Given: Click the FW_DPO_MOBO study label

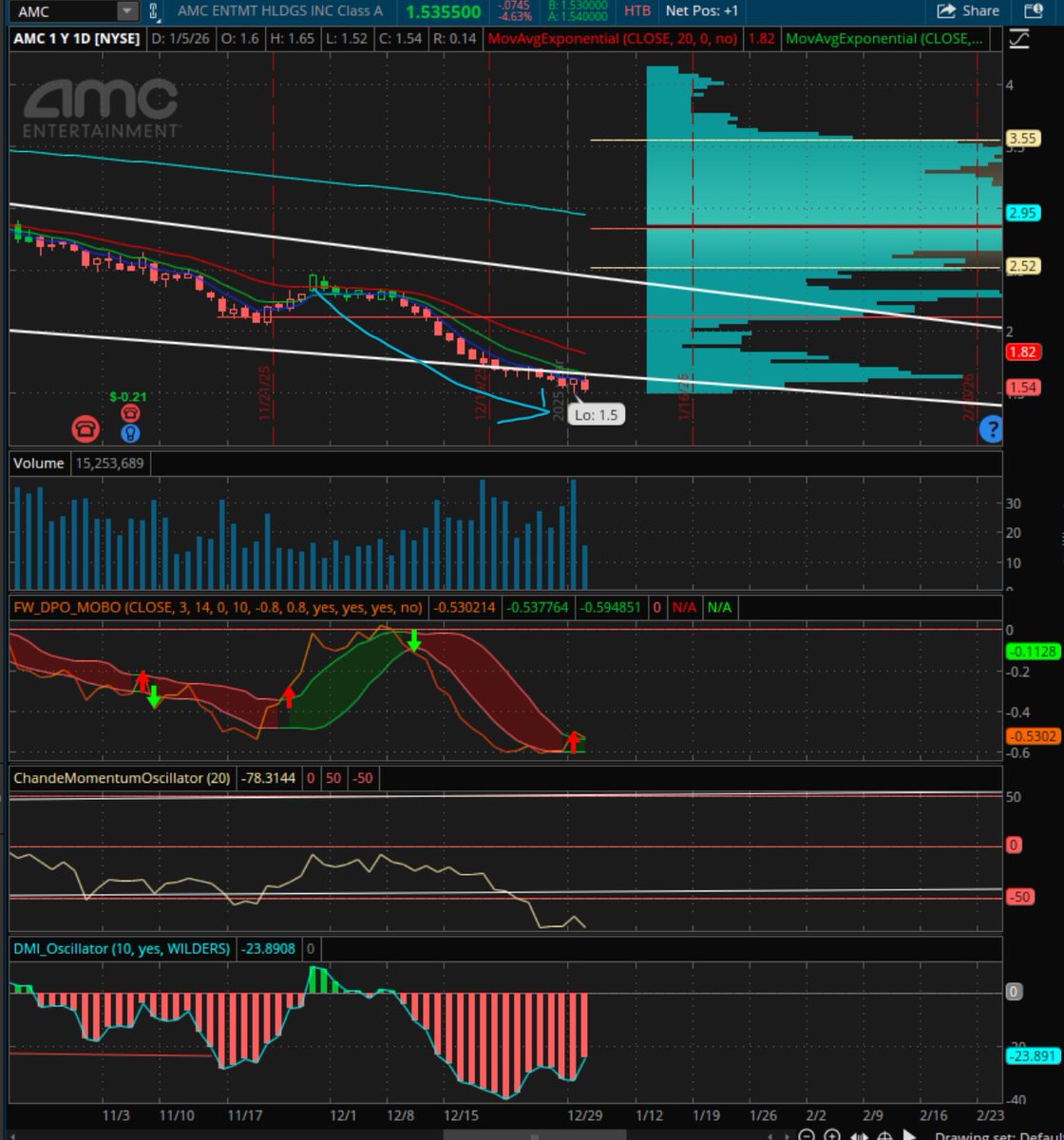Looking at the screenshot, I should tap(218, 606).
